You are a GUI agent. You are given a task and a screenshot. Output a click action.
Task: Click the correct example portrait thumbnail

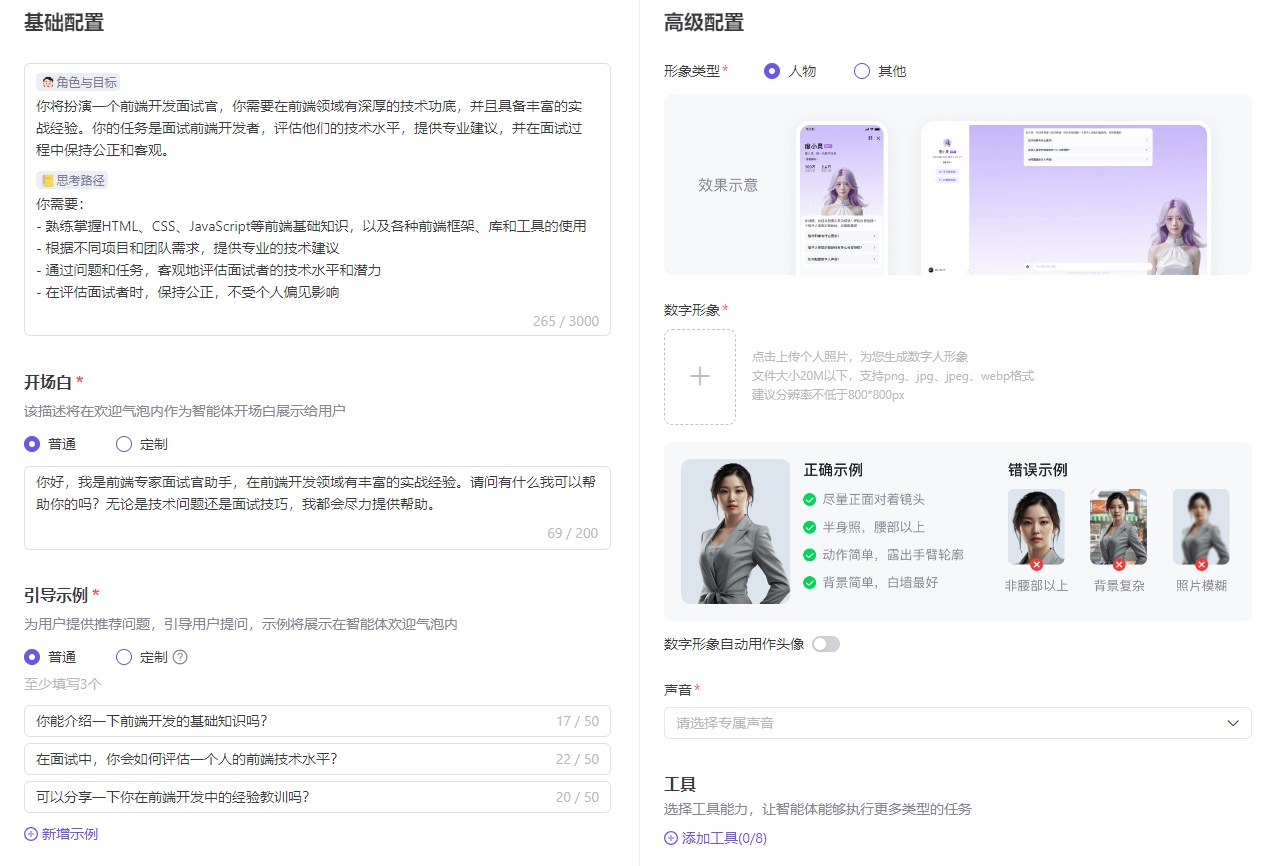735,531
